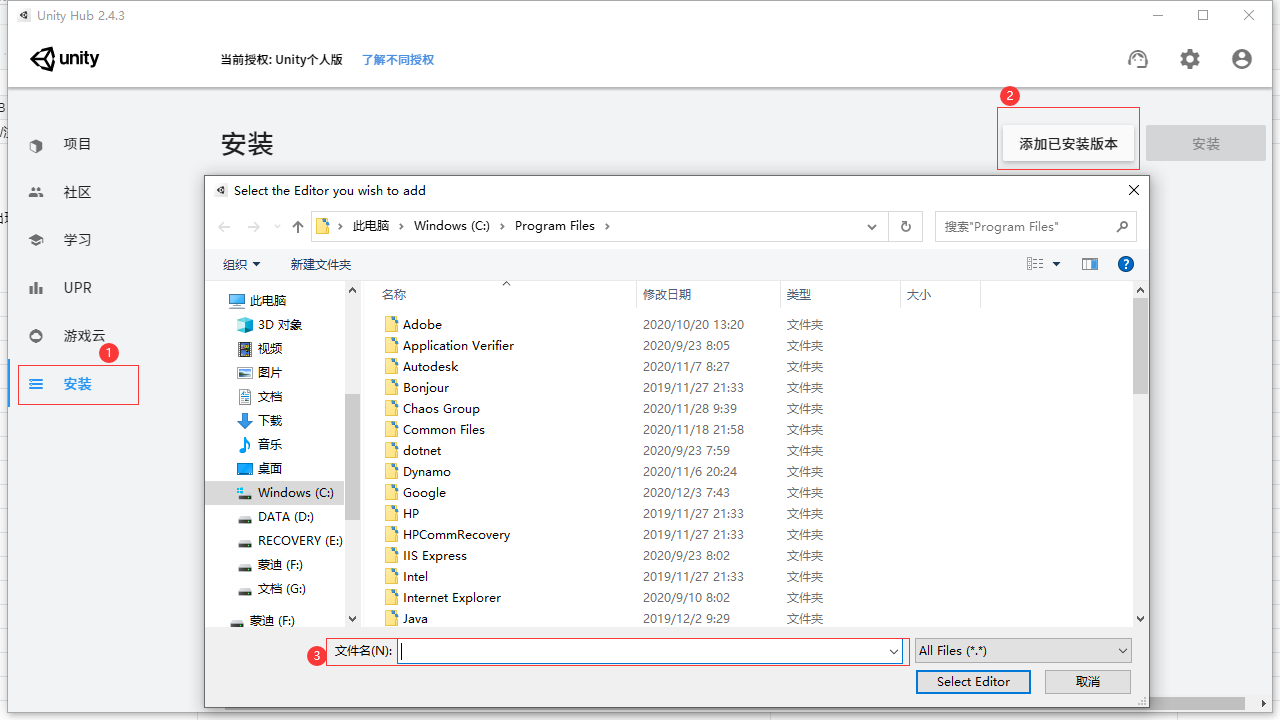Open the All Files (*.*) filter dropdown
The width and height of the screenshot is (1280, 720).
click(x=1023, y=651)
